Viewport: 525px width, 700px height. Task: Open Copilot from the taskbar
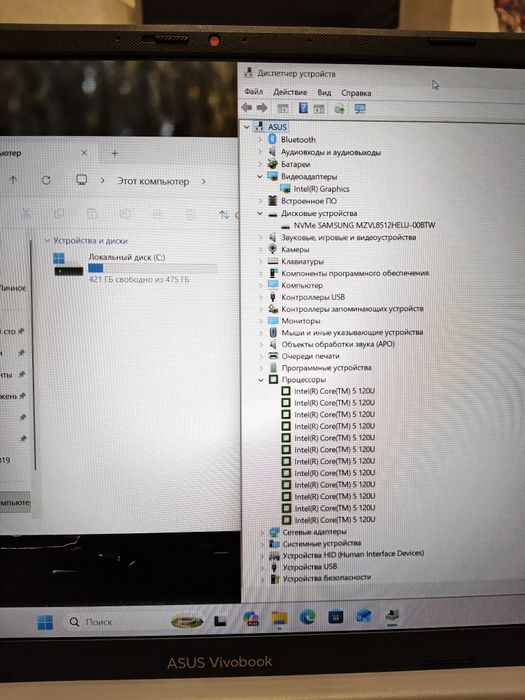coord(251,619)
